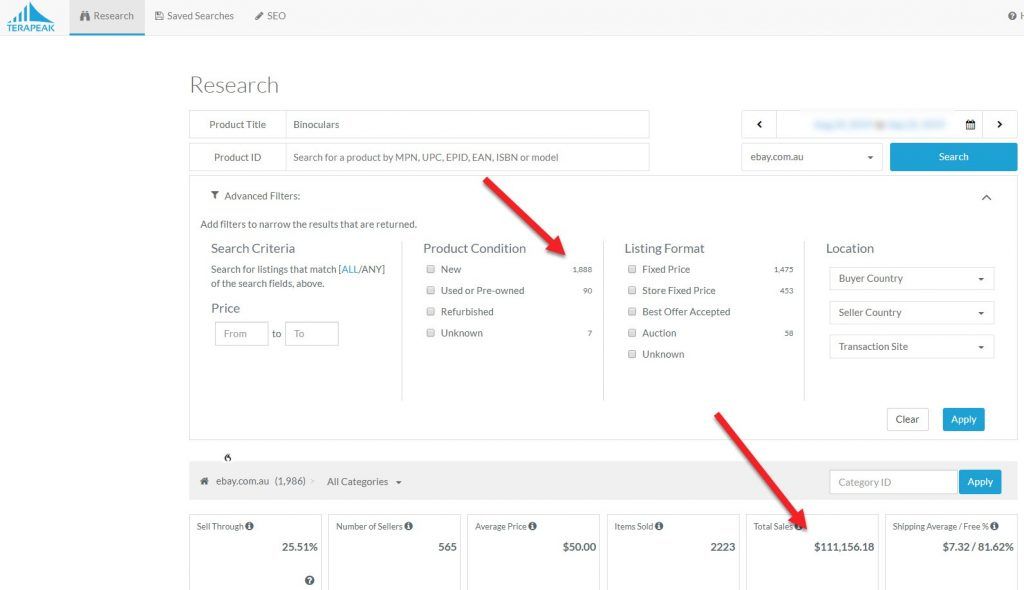Click the Items Sold value 2223
1024x590 pixels.
point(722,547)
